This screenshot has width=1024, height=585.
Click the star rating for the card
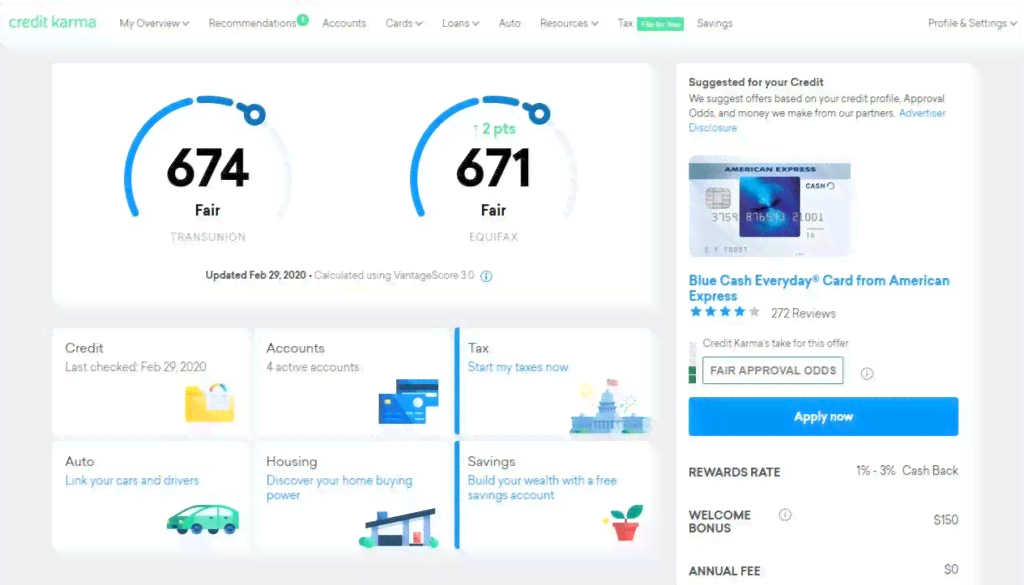[x=725, y=312]
